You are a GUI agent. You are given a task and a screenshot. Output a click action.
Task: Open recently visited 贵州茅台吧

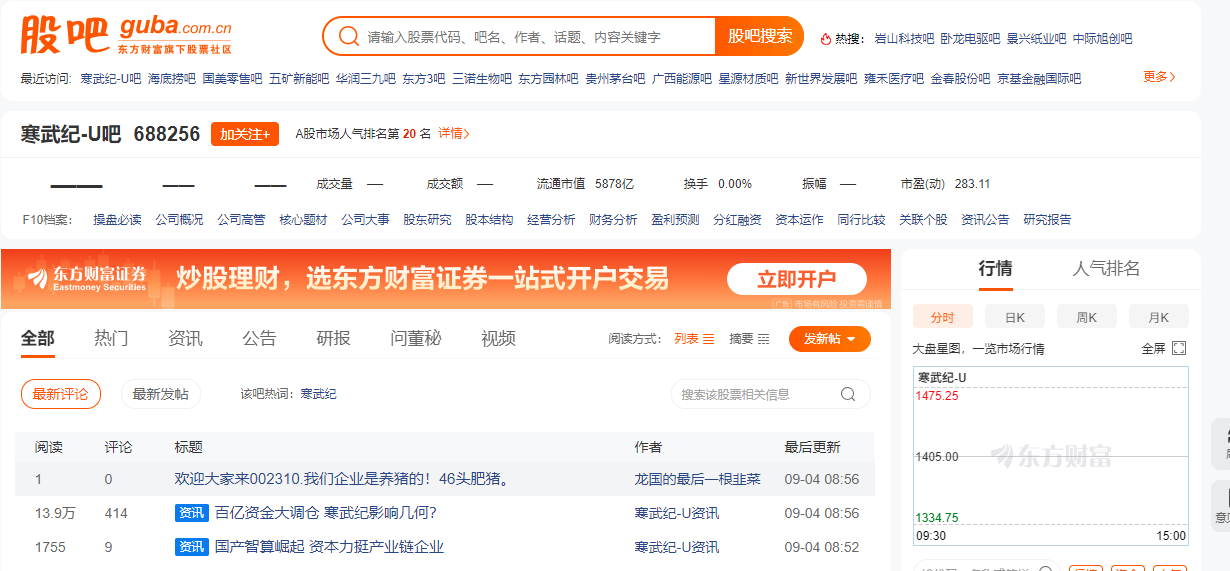[x=615, y=78]
